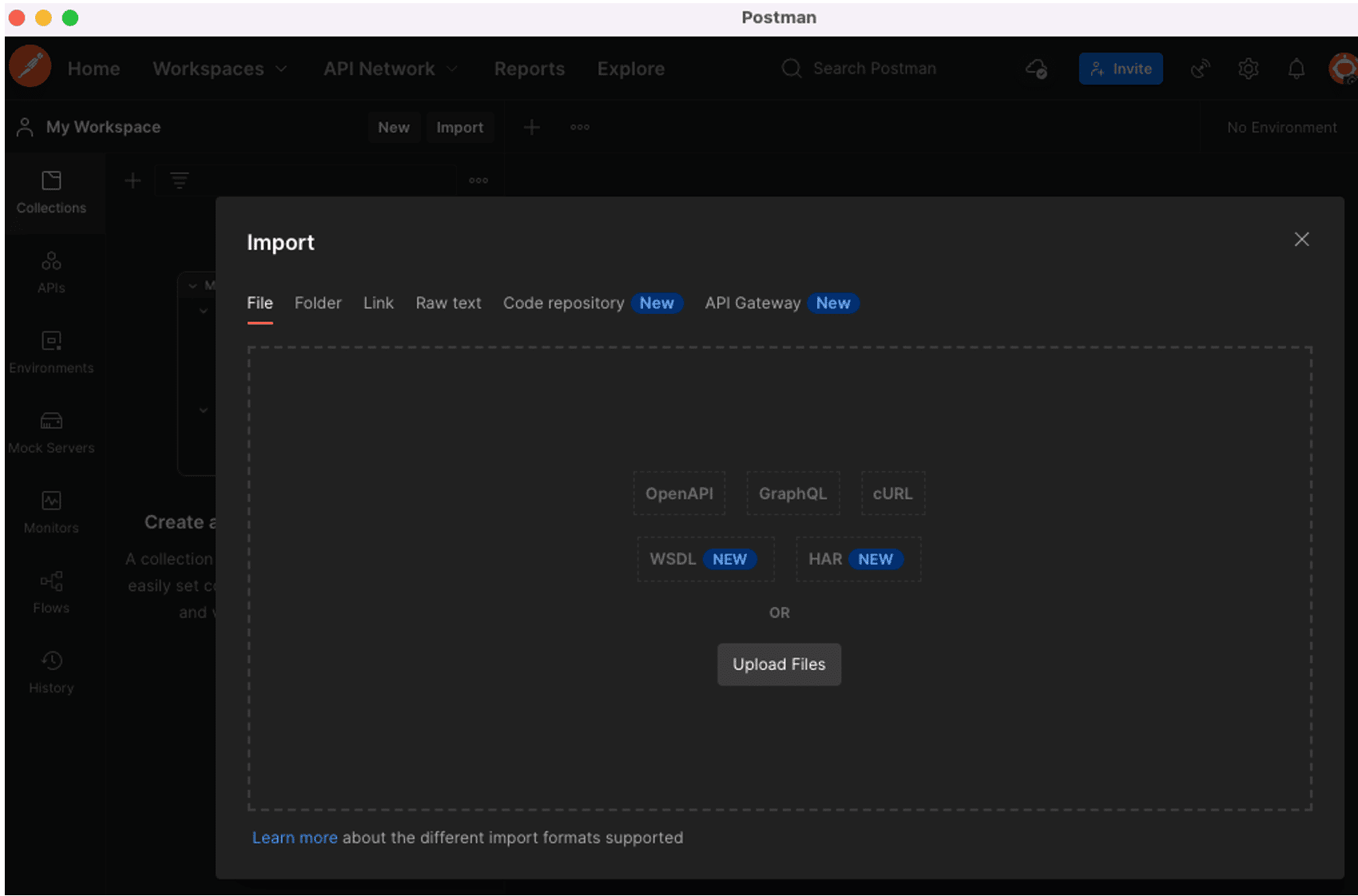Click the cloud sync status icon
The image size is (1358, 896).
click(1037, 69)
